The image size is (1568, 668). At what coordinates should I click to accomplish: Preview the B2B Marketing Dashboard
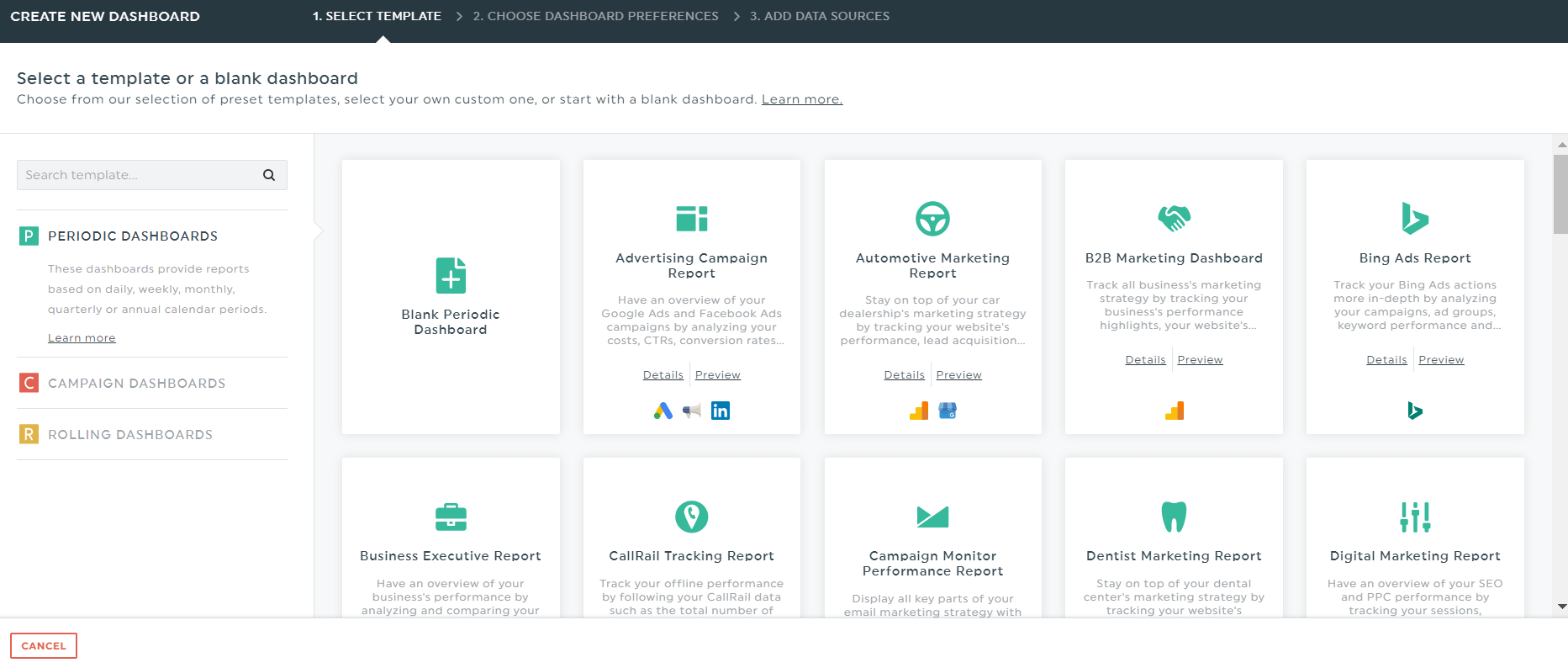[1201, 359]
